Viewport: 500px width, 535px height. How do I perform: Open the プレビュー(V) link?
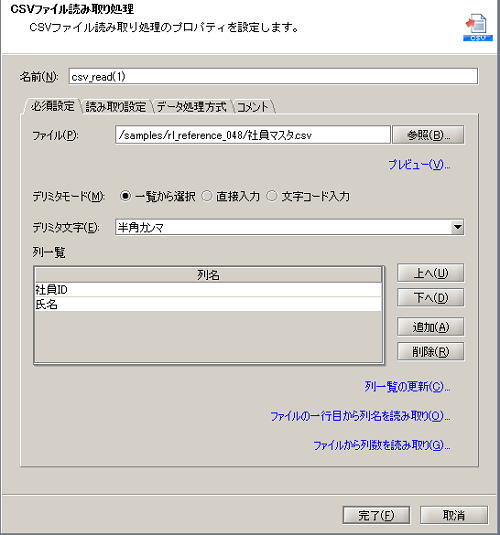tap(419, 165)
